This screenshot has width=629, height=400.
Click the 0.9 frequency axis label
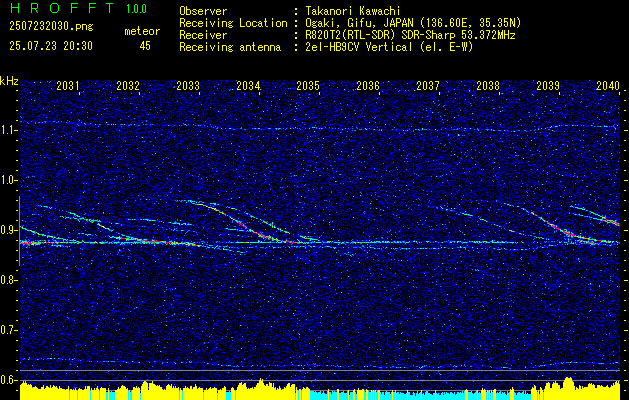click(x=8, y=230)
